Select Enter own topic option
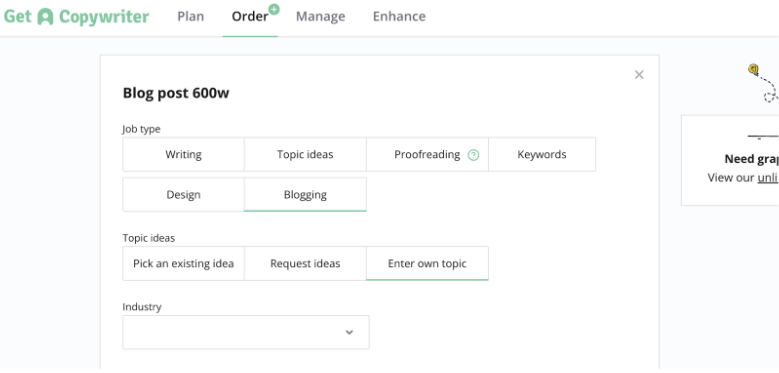The image size is (779, 373). click(x=427, y=263)
